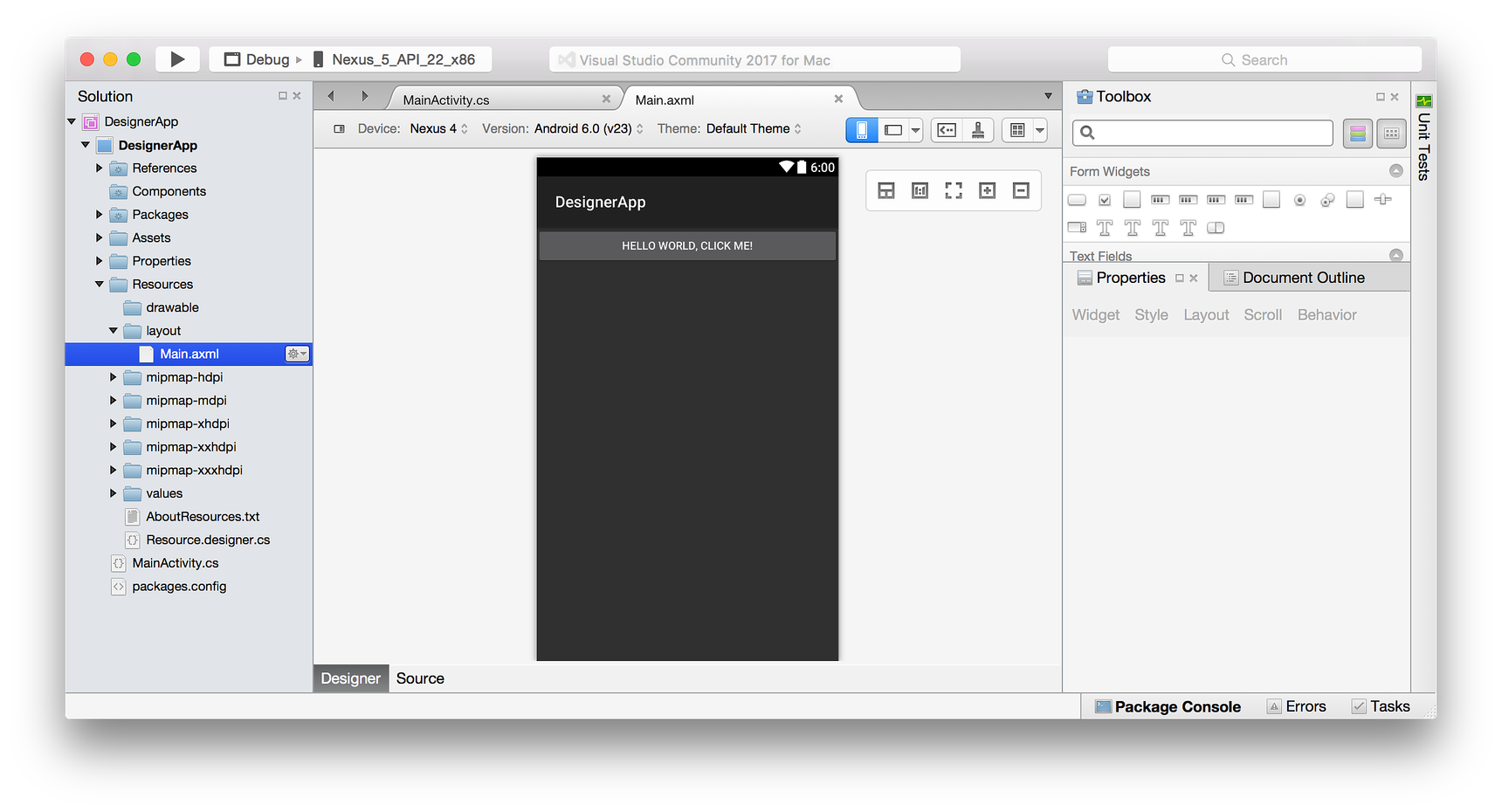Close the MainActivity.cs tab
The width and height of the screenshot is (1502, 812).
(606, 99)
